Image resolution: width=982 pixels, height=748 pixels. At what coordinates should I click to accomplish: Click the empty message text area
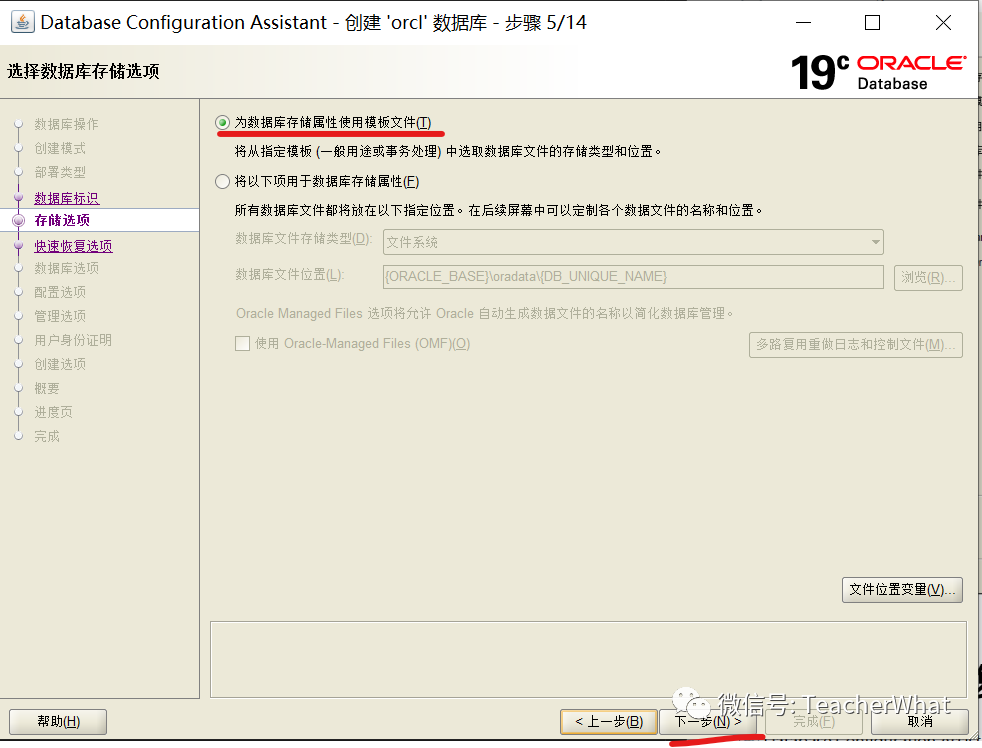(x=588, y=660)
